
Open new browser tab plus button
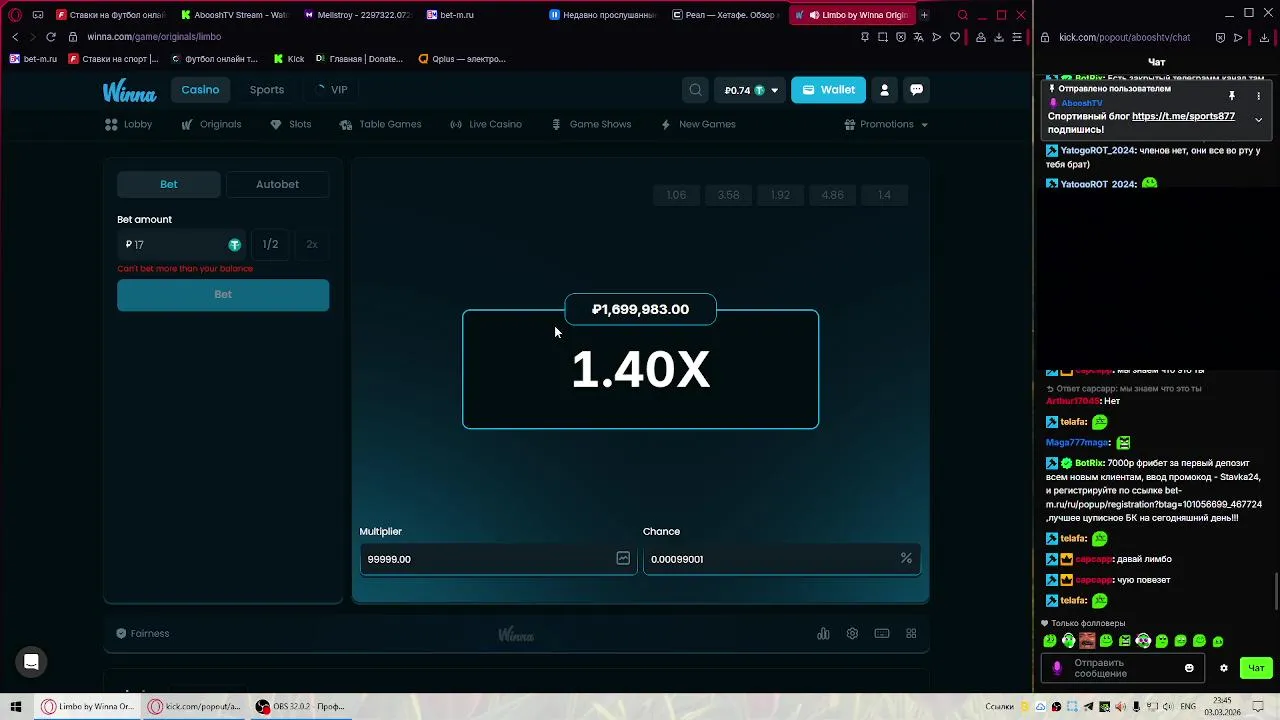(924, 15)
